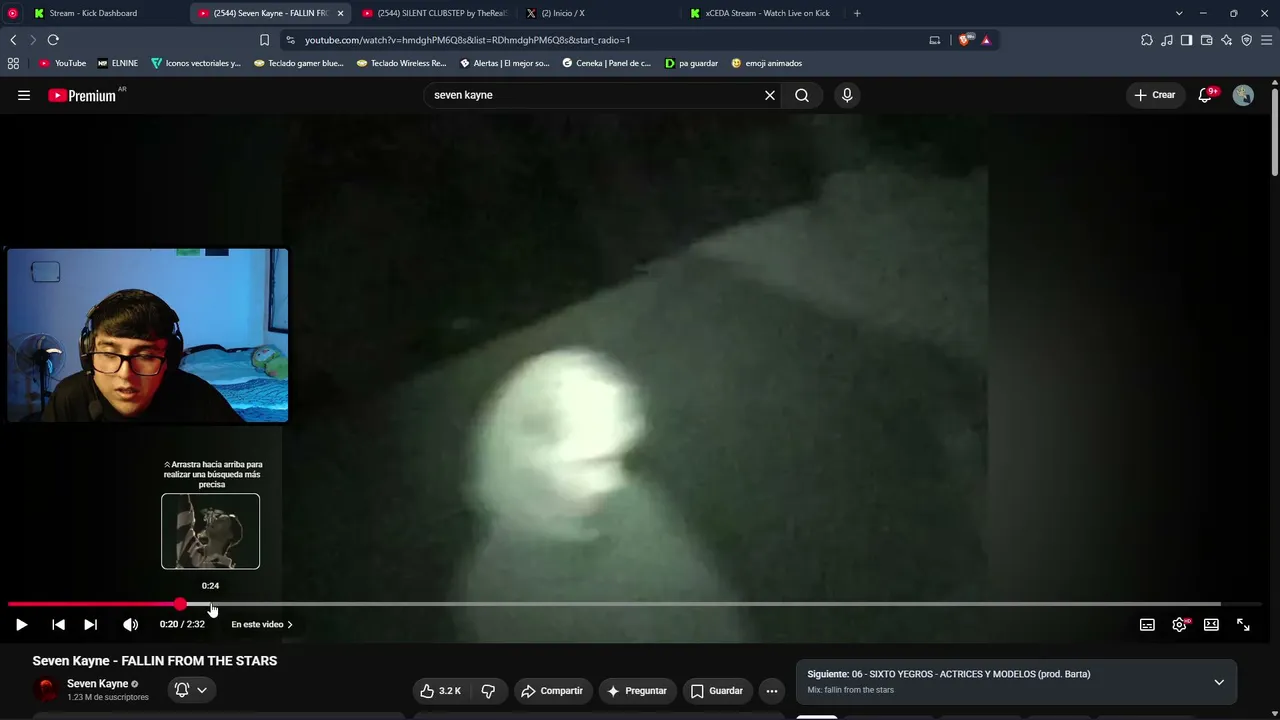The width and height of the screenshot is (1280, 720).
Task: Bookmark this page icon in address bar
Action: click(x=264, y=40)
